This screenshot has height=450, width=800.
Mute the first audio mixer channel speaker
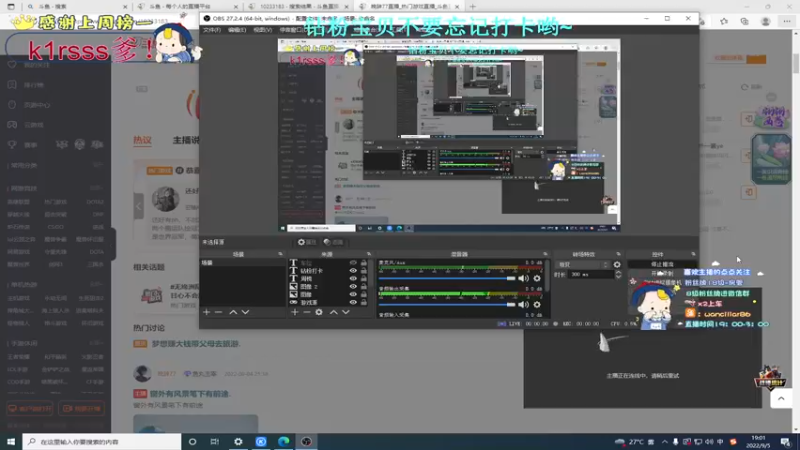523,279
